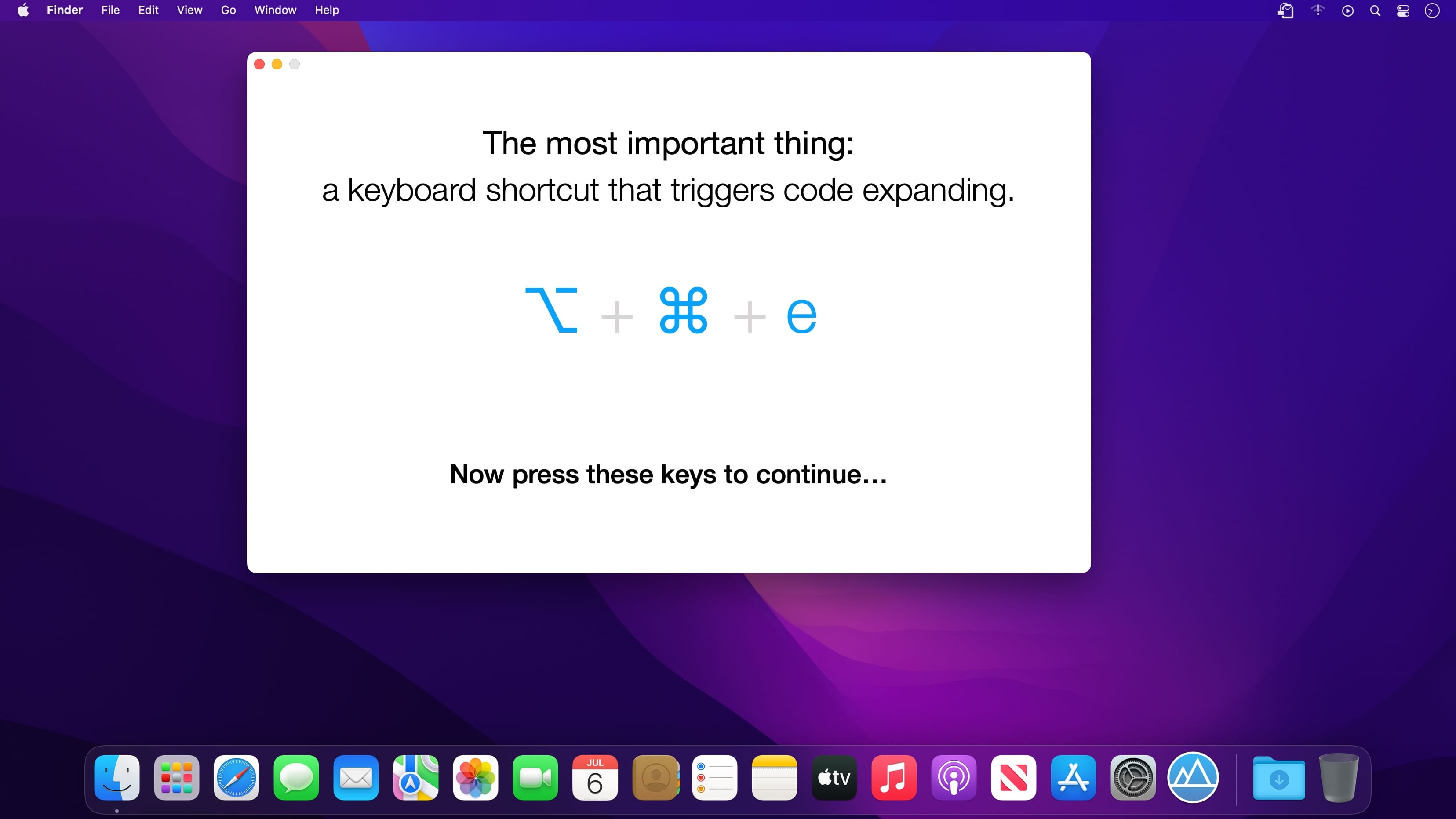Open the Notes app in the Dock
Image resolution: width=1456 pixels, height=819 pixels.
[774, 778]
